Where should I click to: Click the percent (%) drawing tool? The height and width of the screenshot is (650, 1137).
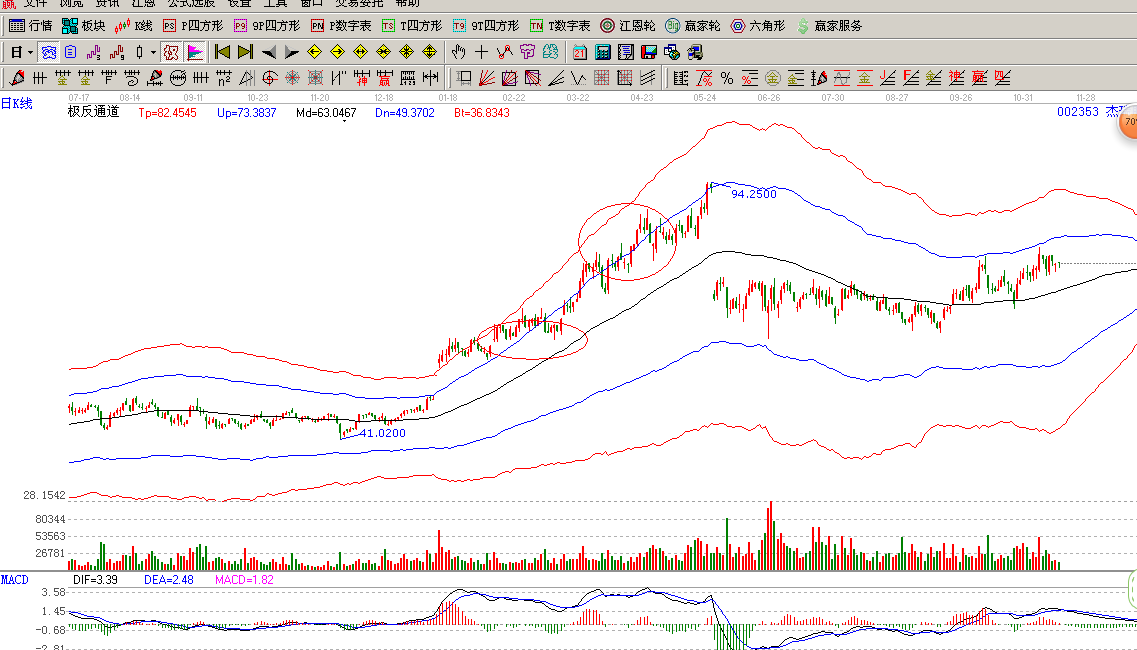(726, 77)
